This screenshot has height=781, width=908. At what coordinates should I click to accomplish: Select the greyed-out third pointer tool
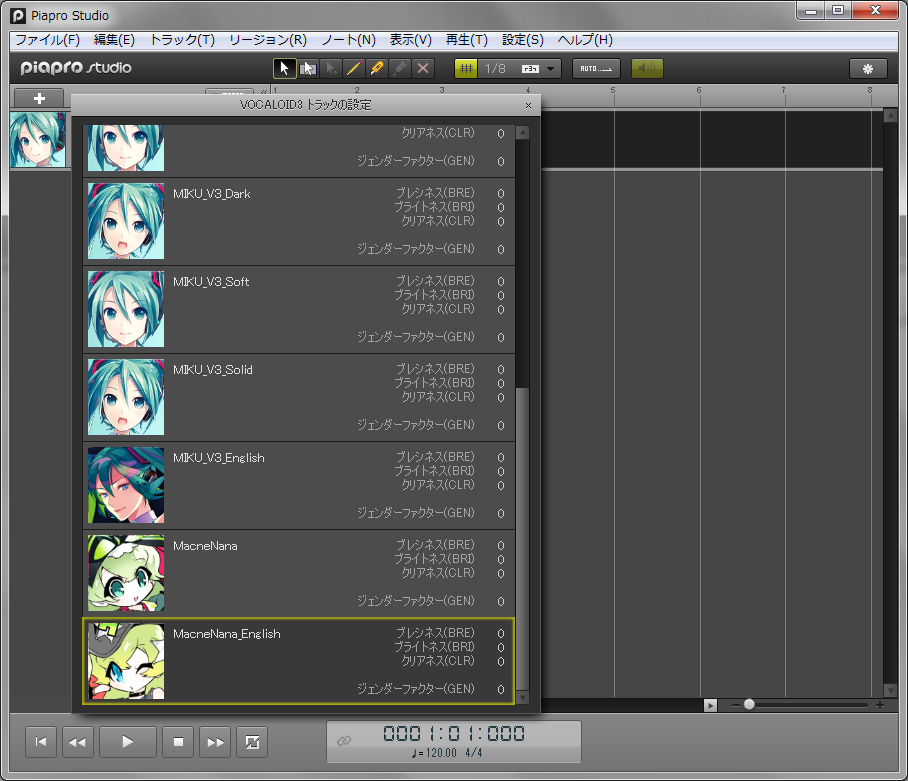331,68
